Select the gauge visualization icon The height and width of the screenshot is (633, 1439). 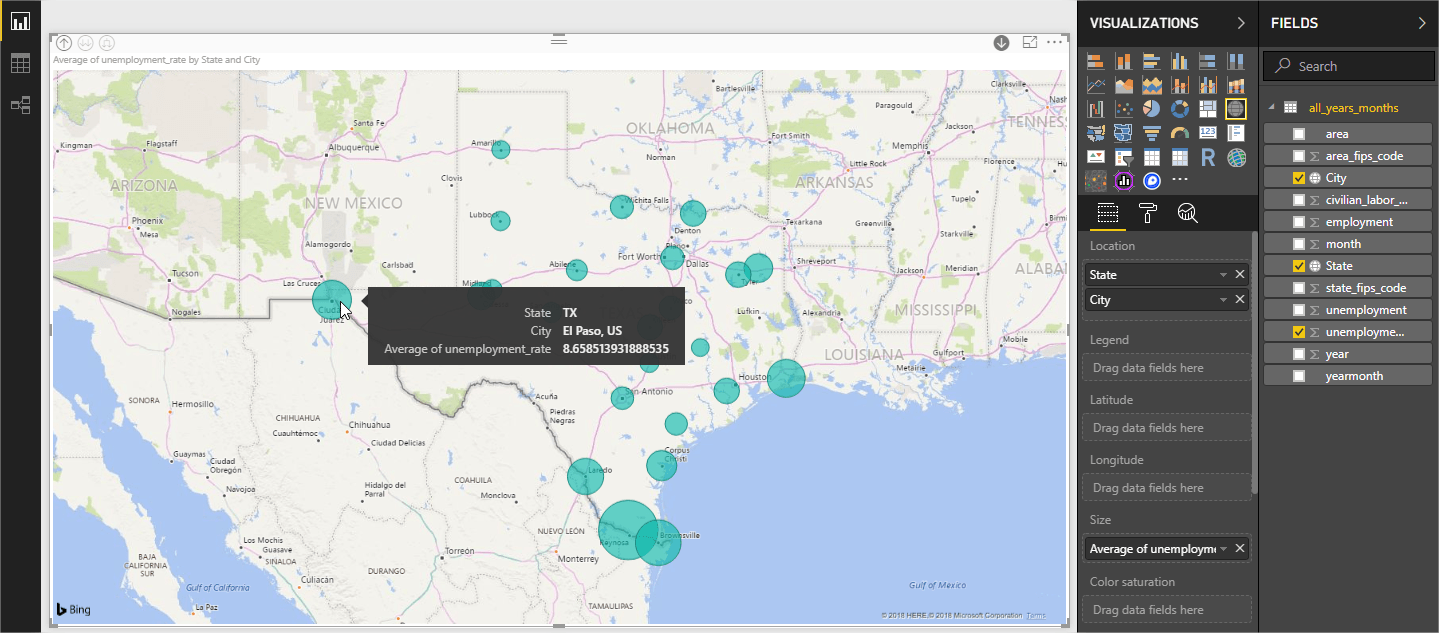(1180, 132)
